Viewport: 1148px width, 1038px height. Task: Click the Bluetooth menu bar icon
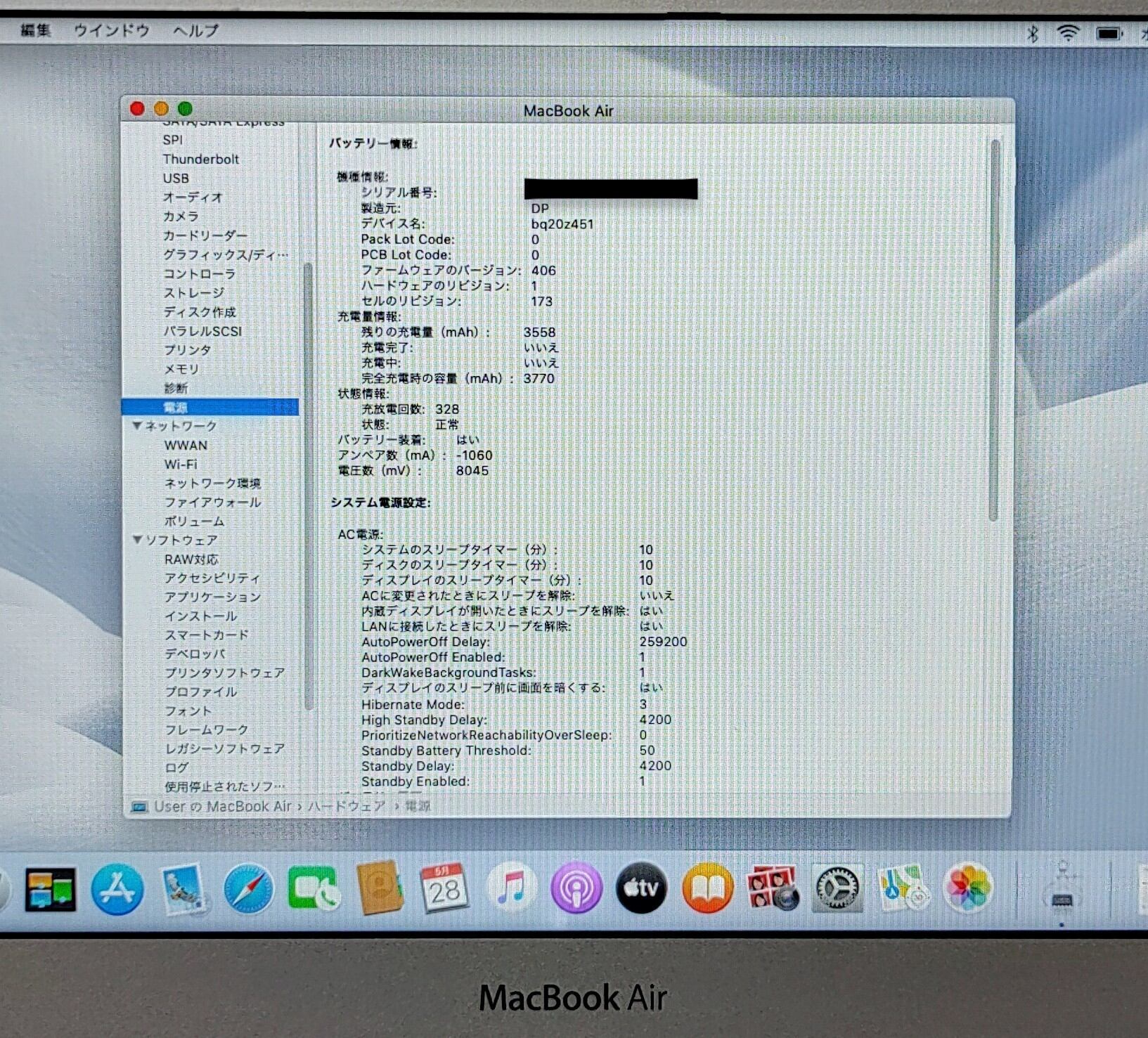[x=1032, y=33]
